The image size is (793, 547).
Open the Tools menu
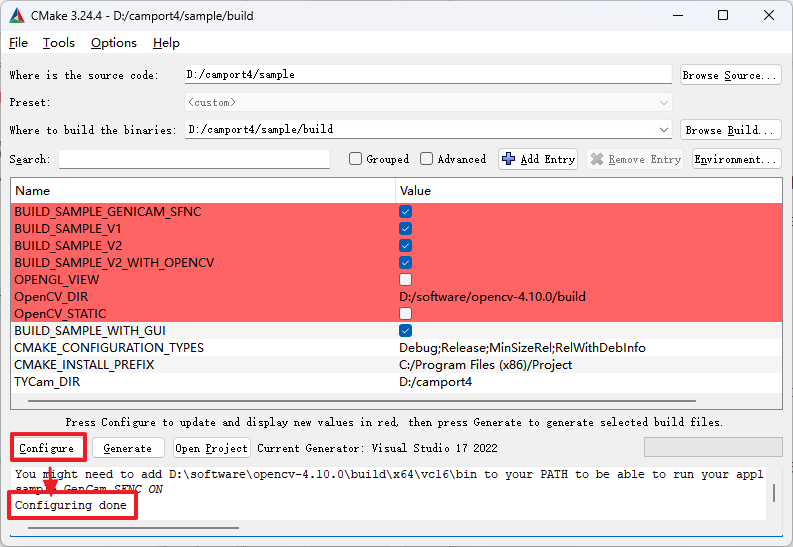(x=59, y=43)
